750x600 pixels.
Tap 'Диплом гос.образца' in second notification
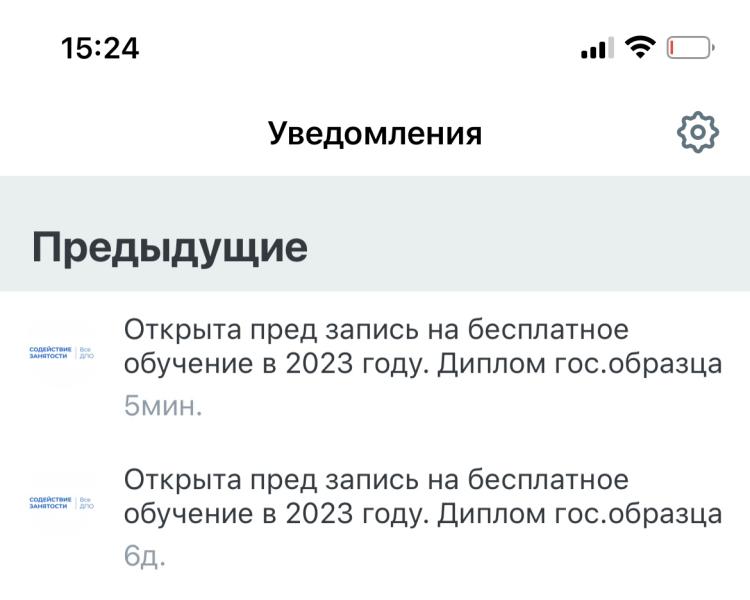[580, 514]
